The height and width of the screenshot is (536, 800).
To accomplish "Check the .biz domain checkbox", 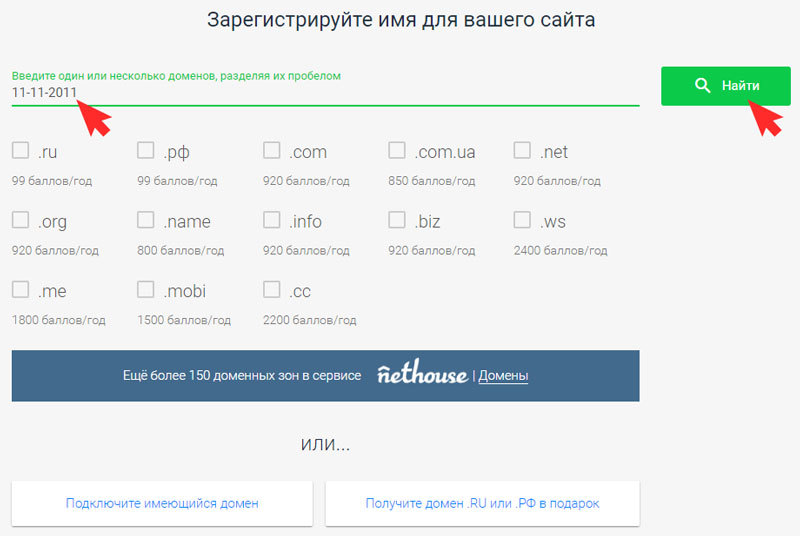I will tap(397, 220).
